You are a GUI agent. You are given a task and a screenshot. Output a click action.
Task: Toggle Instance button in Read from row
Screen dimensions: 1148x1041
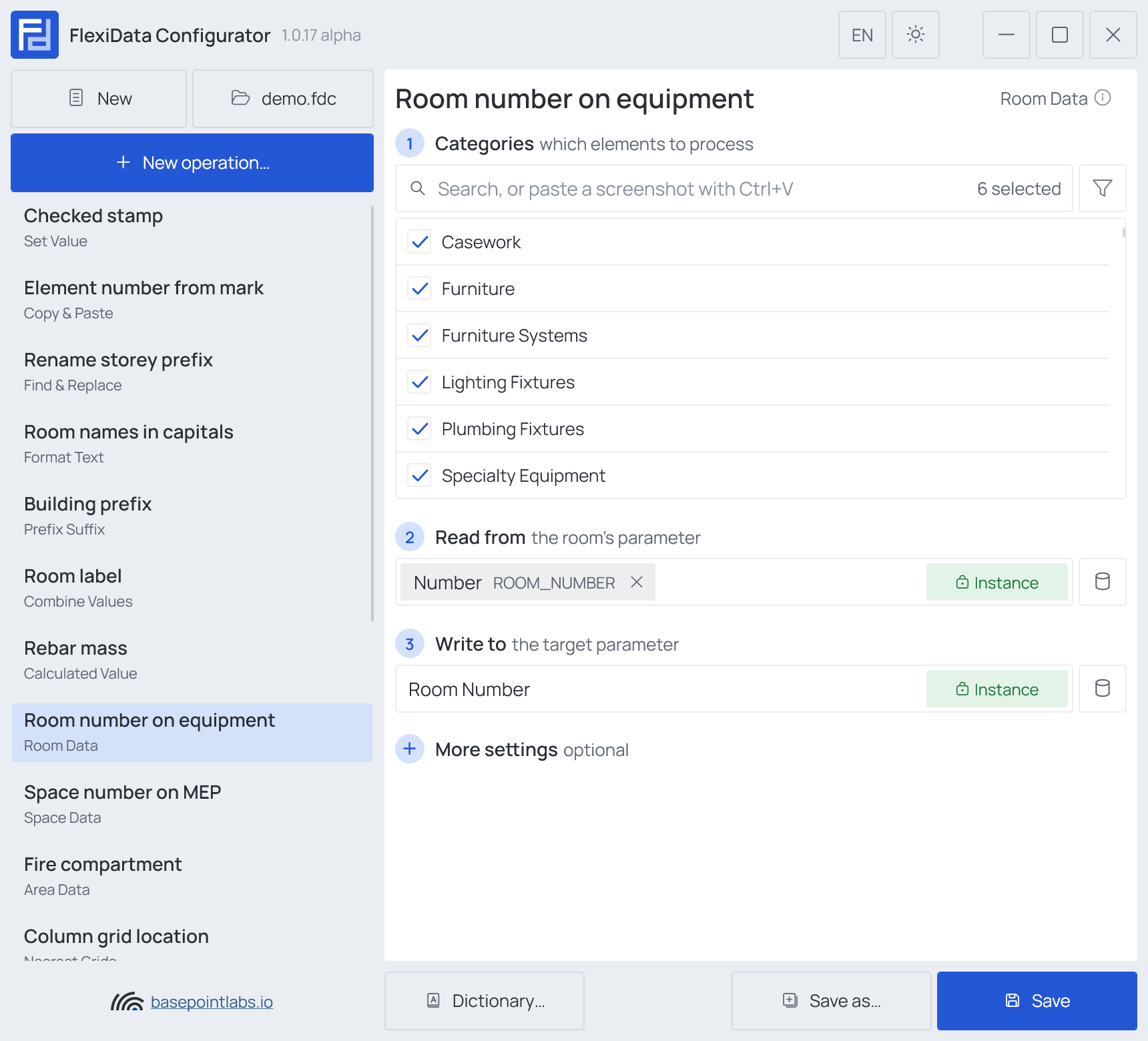pos(997,582)
